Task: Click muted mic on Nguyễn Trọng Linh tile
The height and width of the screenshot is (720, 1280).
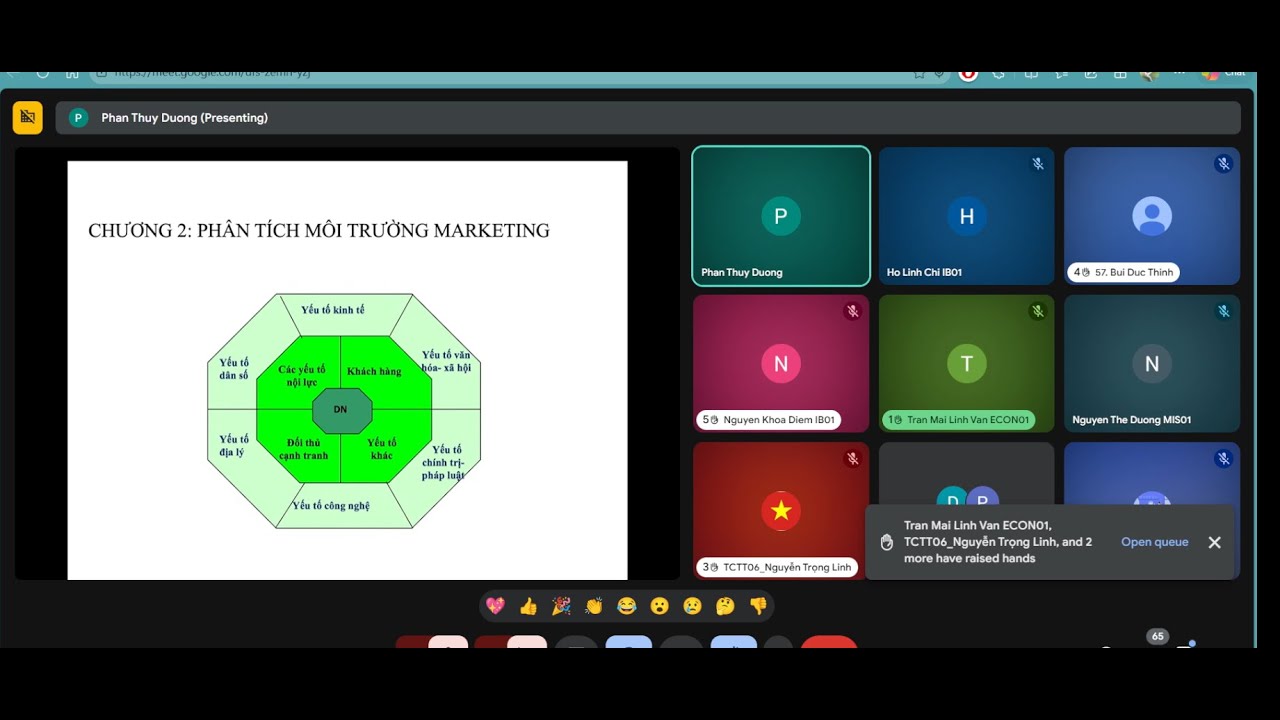Action: coord(853,459)
